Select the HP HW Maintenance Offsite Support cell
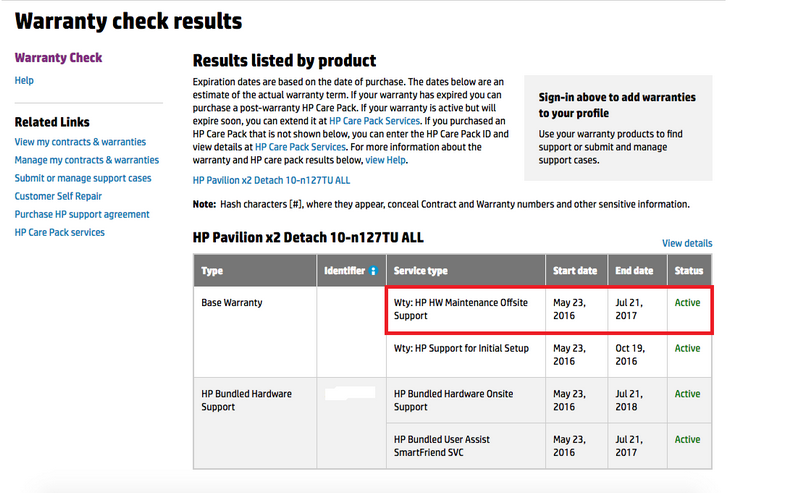This screenshot has height=493, width=800. [465, 309]
